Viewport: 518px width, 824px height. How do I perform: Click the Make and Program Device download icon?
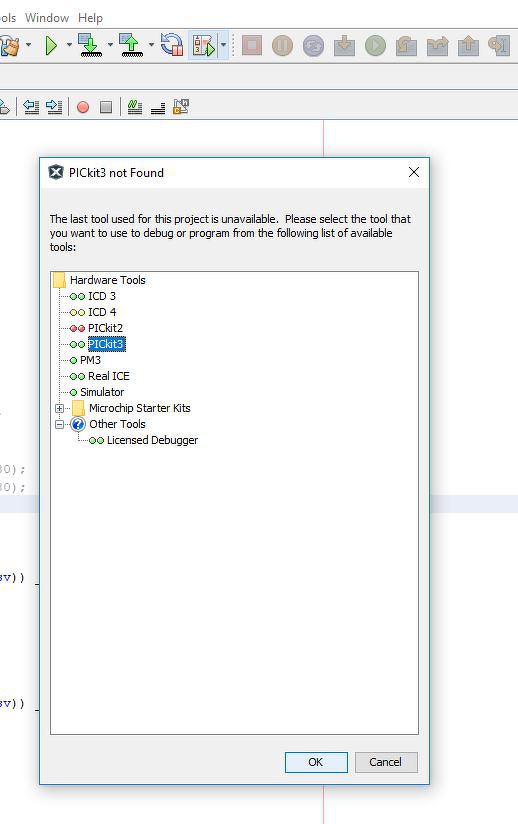point(90,45)
